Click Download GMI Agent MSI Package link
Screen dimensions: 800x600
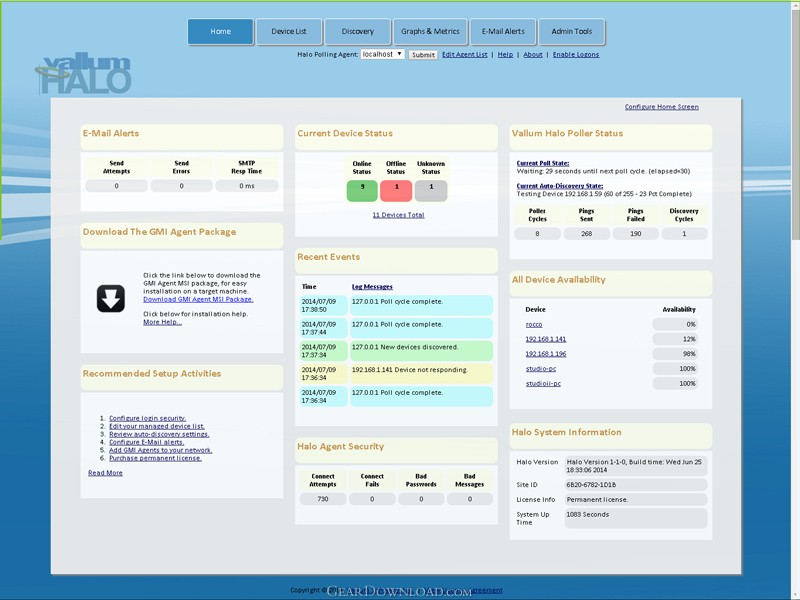198,299
